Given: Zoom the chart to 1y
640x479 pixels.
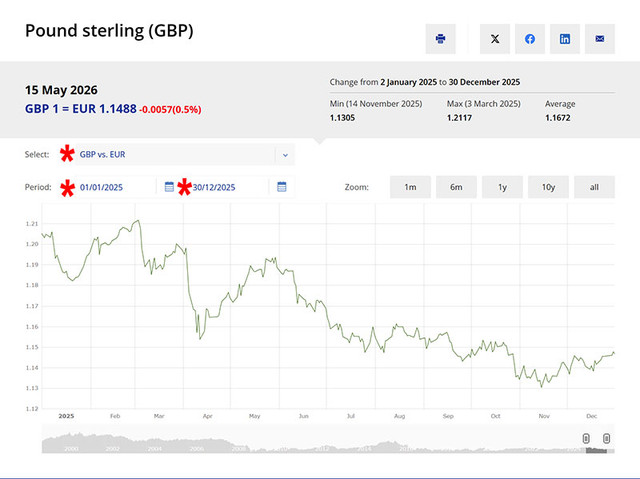Looking at the screenshot, I should click(x=502, y=187).
